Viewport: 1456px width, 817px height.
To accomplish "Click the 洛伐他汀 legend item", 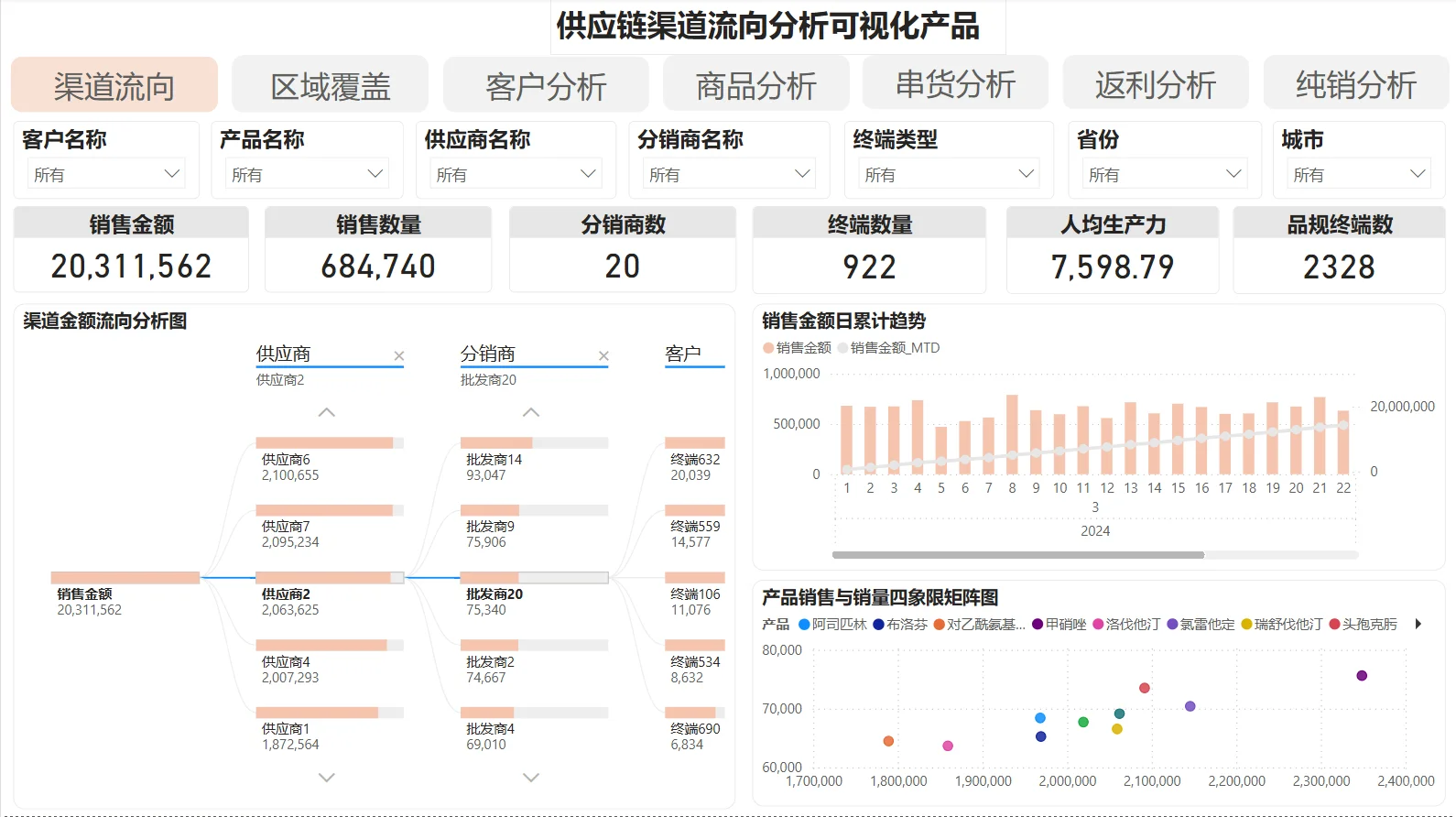I will pos(1126,624).
